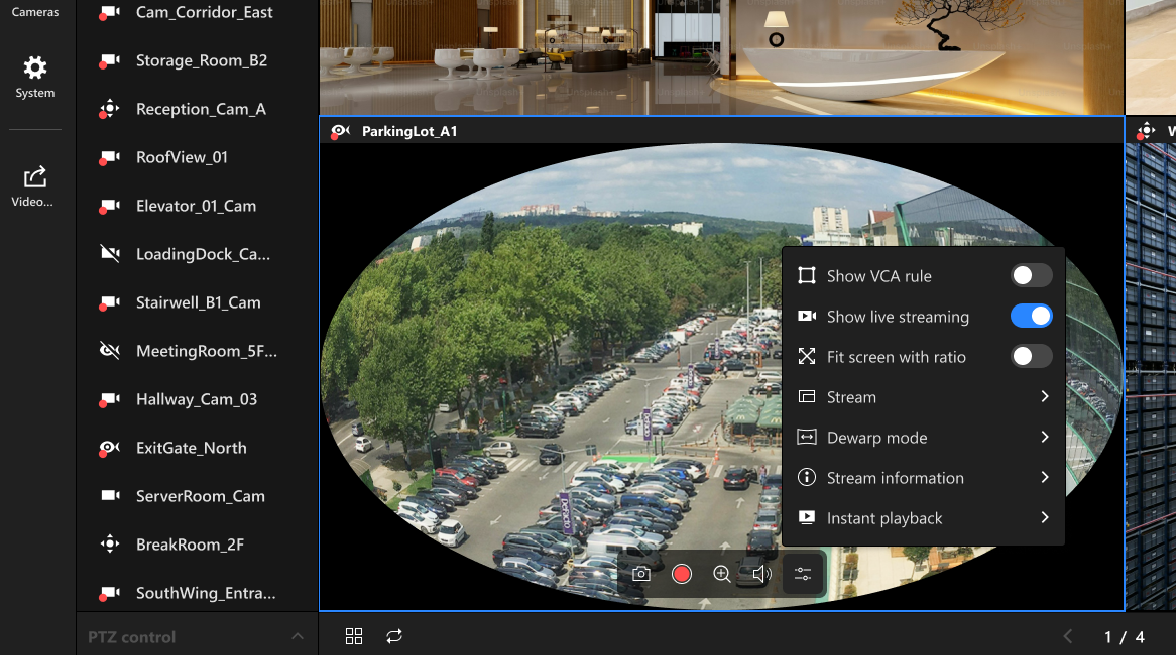Viewport: 1176px width, 655px height.
Task: Open the stream settings sliders icon
Action: pyautogui.click(x=803, y=574)
